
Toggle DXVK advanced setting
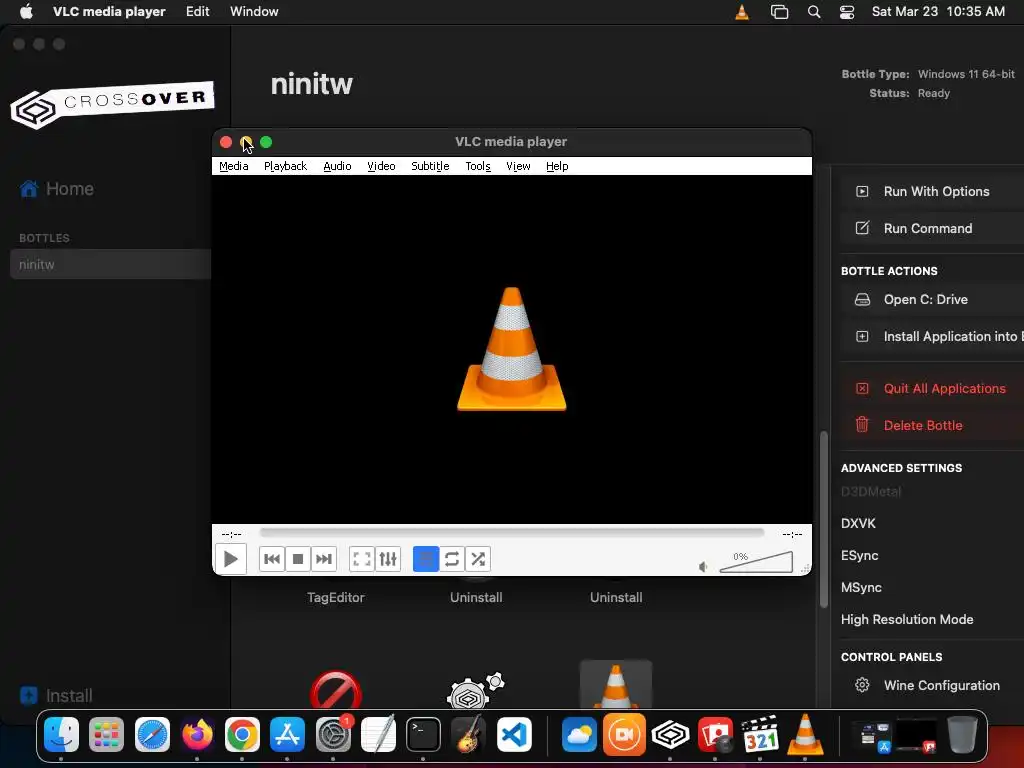point(858,523)
